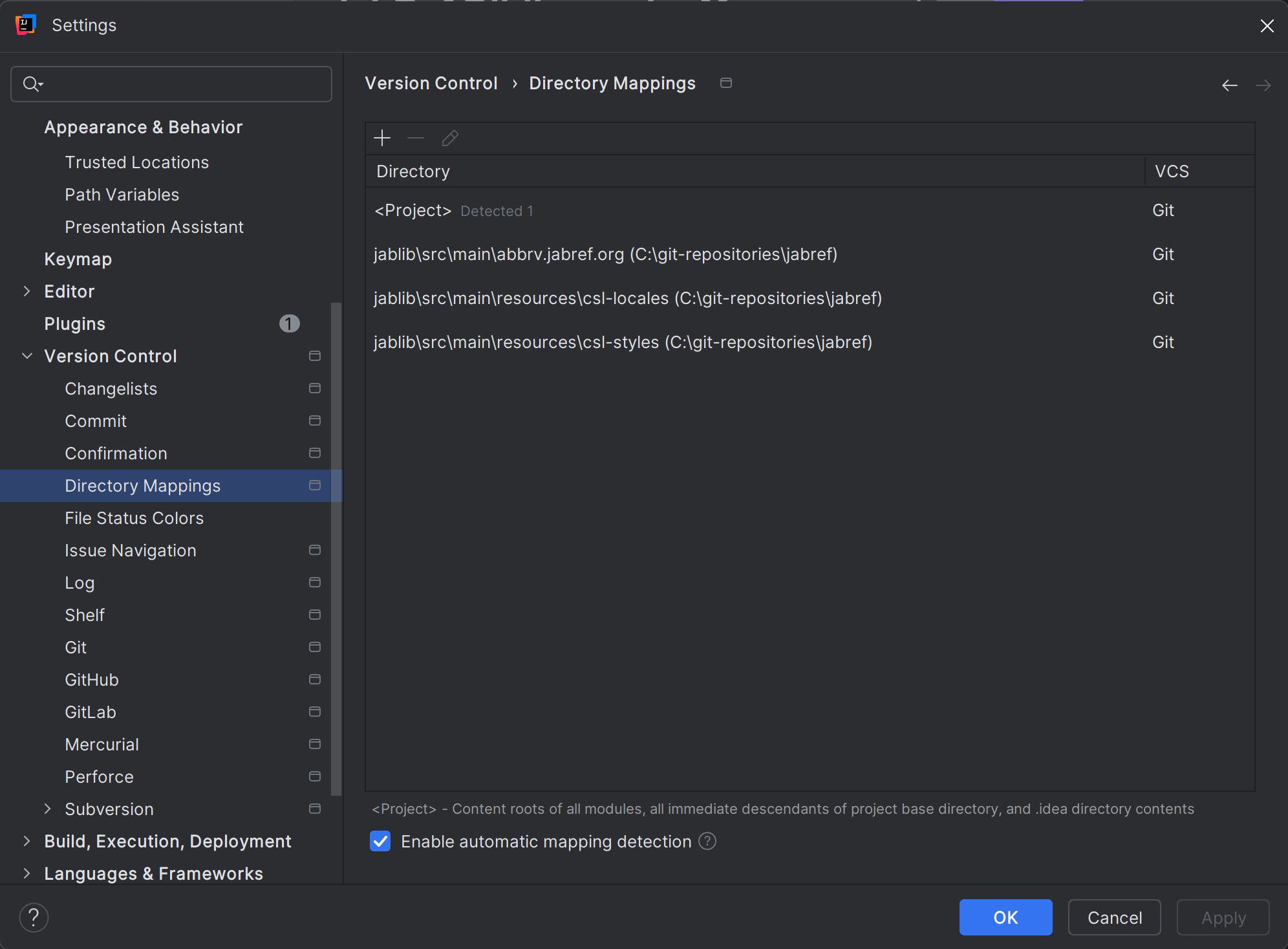Close the Settings window
Screen dimensions: 1288x949
(x=1267, y=26)
